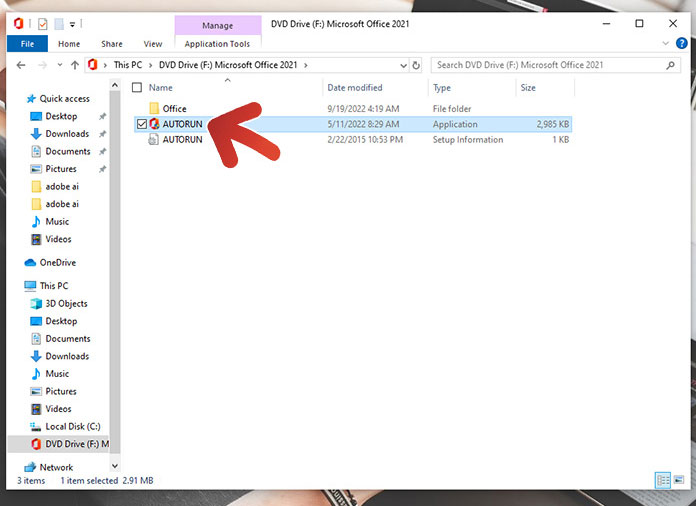Uncheck the AUTORUN application checkbox
Screen dimensions: 696x506
142,124
